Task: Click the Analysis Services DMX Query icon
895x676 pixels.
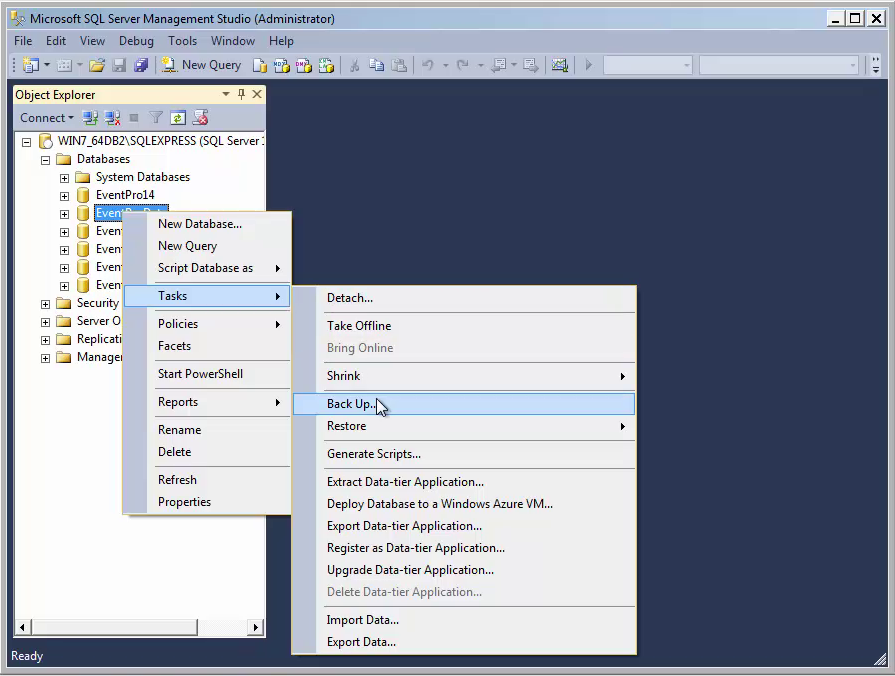Action: click(x=304, y=66)
